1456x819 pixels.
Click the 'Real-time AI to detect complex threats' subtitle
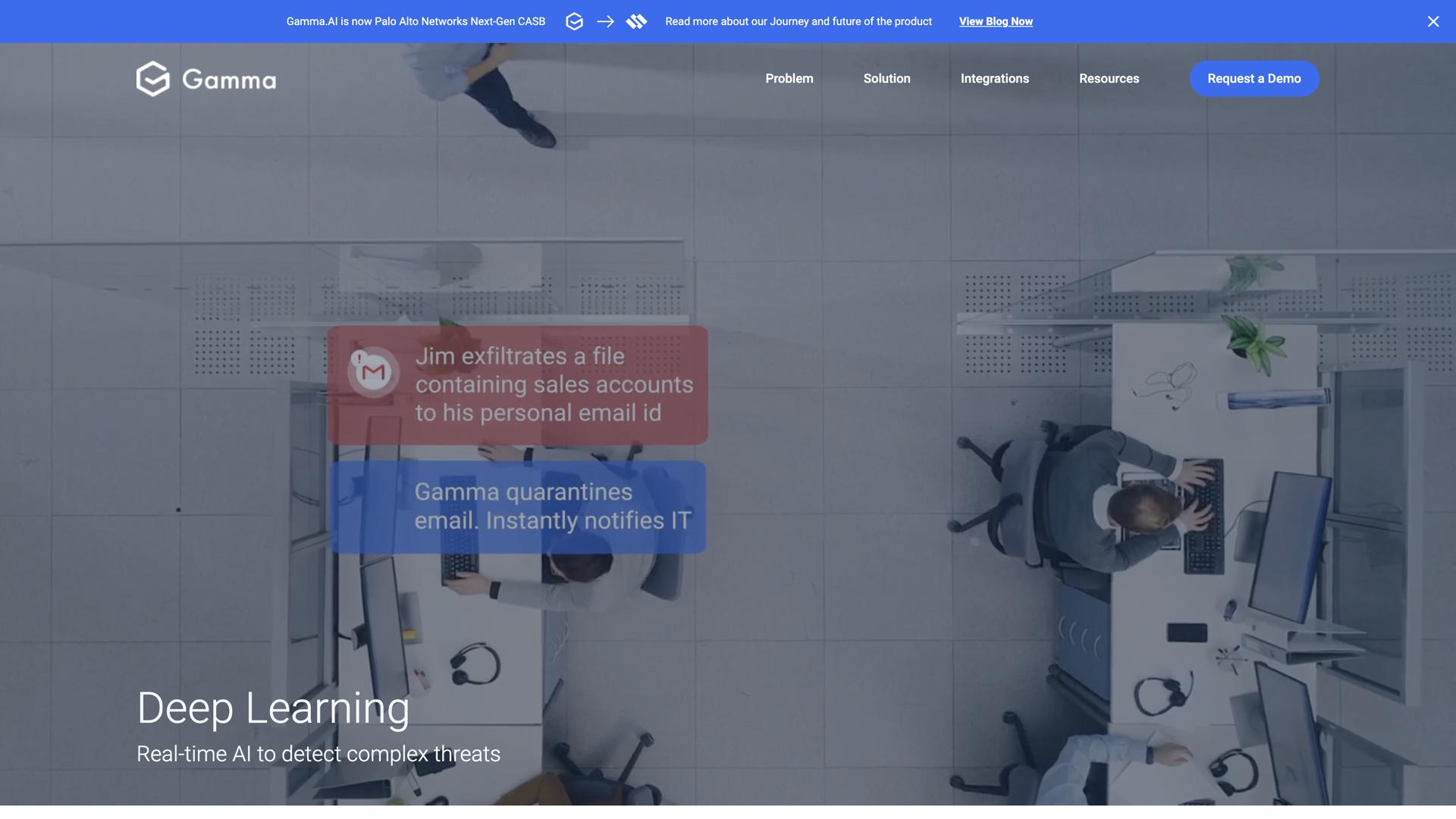point(318,754)
